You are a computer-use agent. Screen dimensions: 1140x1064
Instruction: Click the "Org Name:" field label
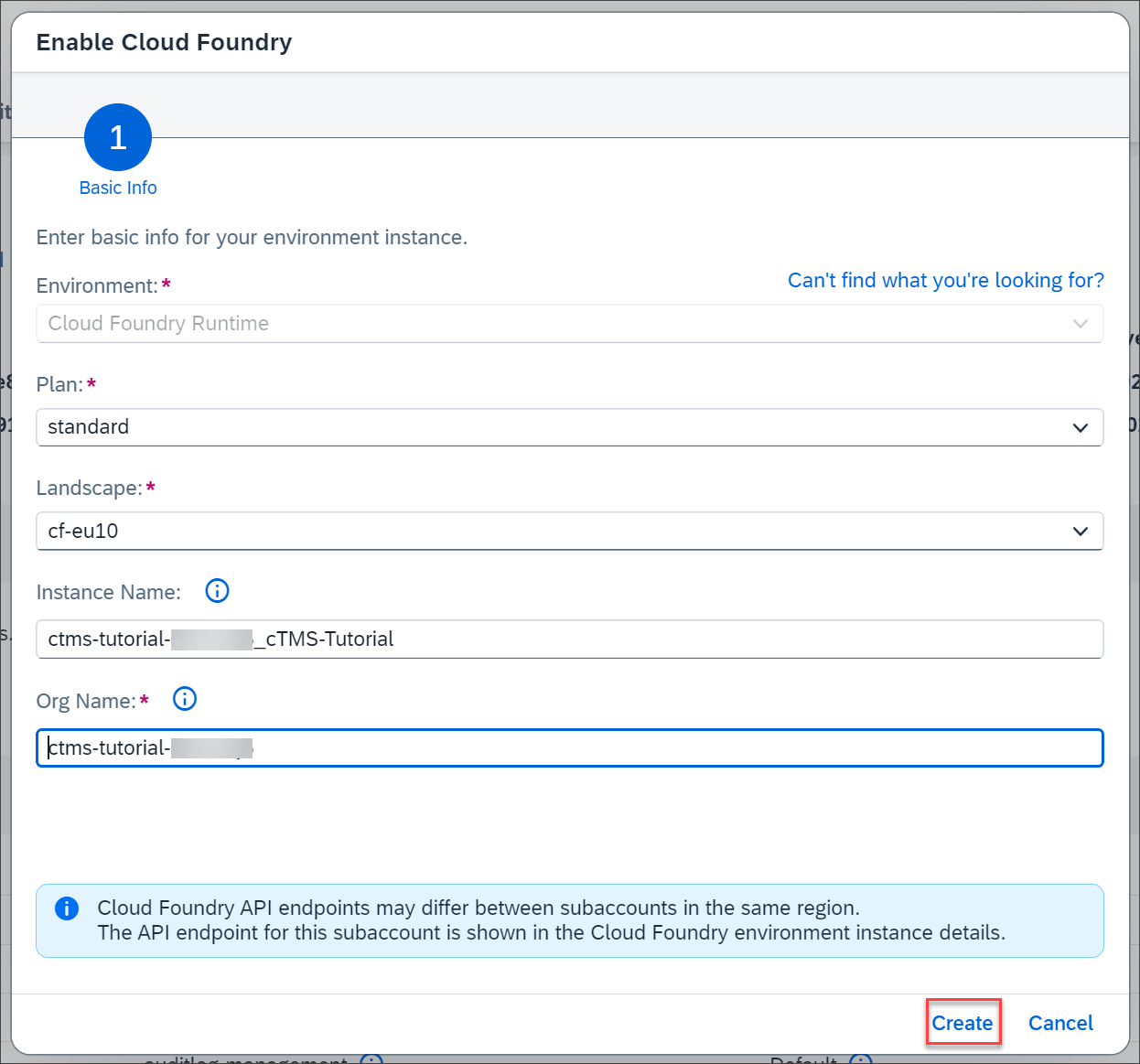86,701
